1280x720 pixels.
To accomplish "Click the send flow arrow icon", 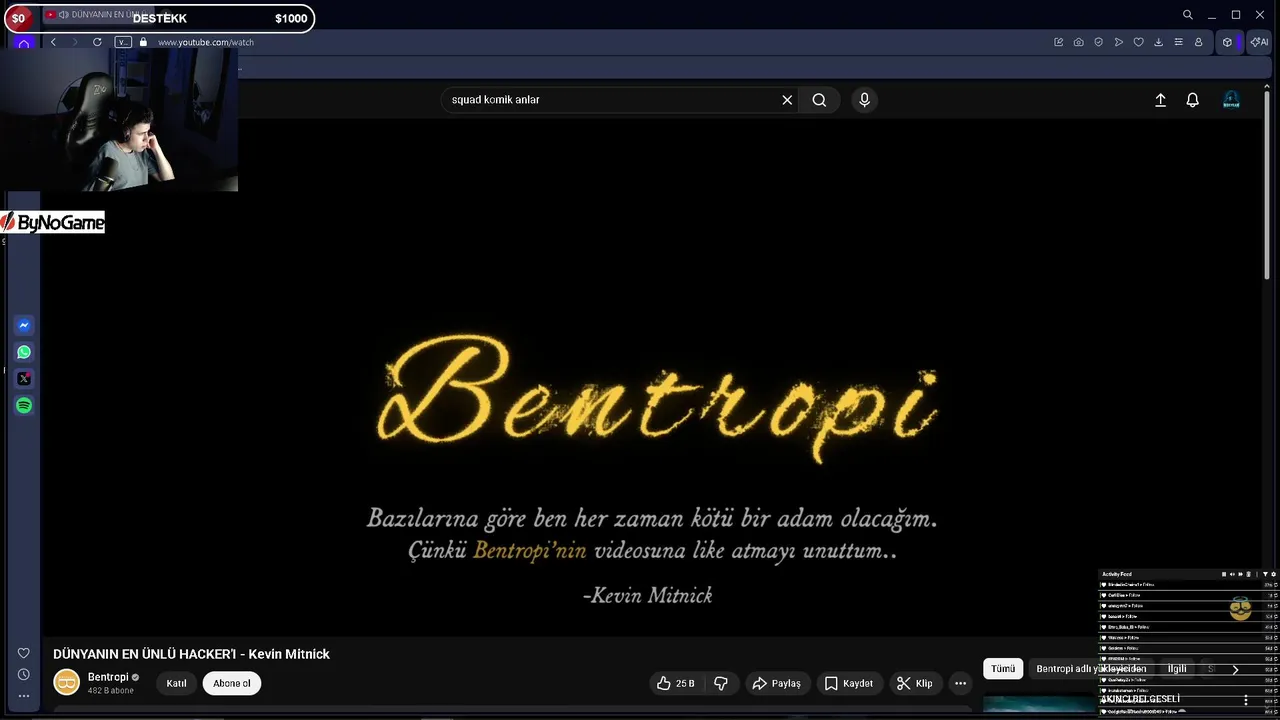I will 1118,42.
